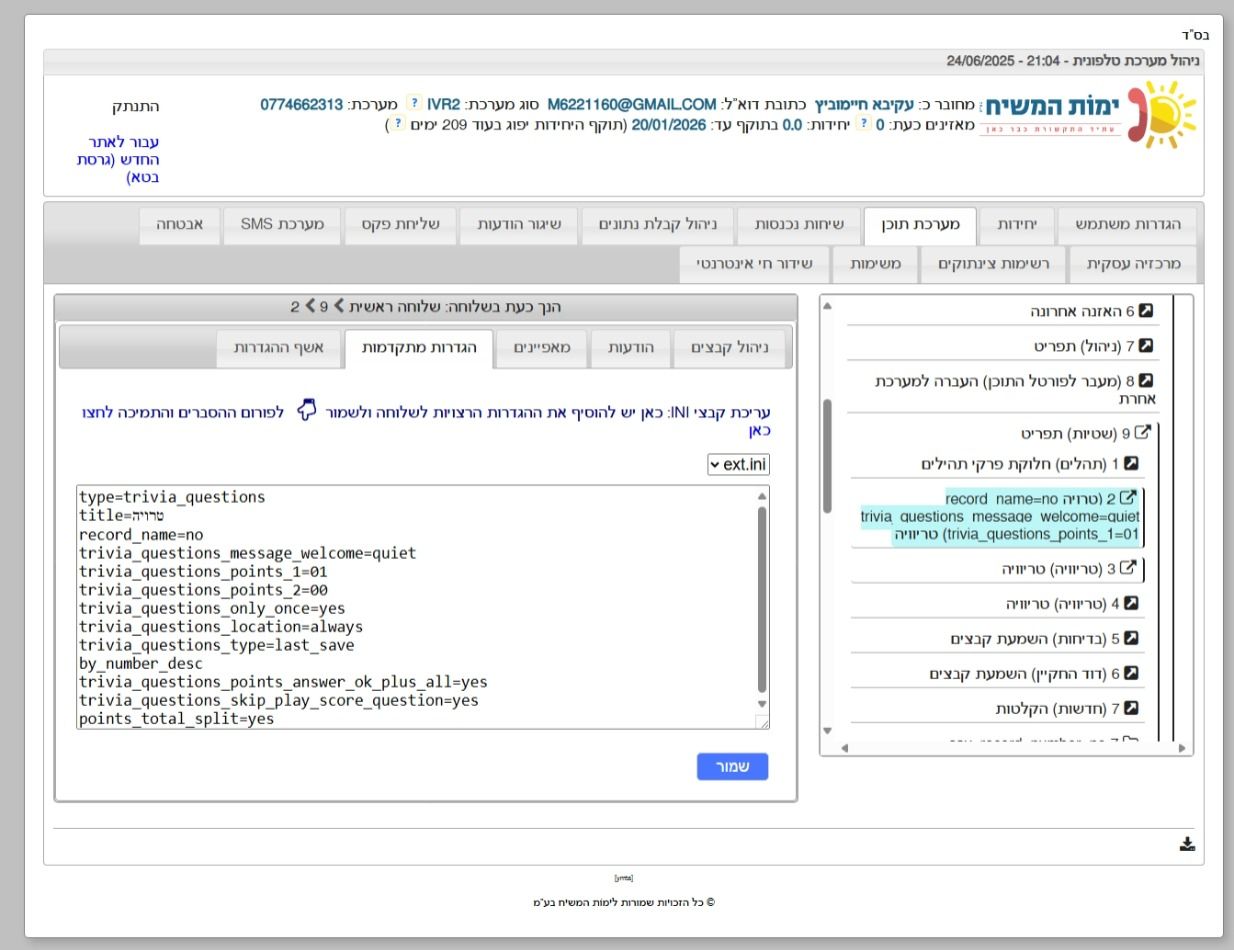Open the שידור חי אינטרנטי tab

pos(755,264)
